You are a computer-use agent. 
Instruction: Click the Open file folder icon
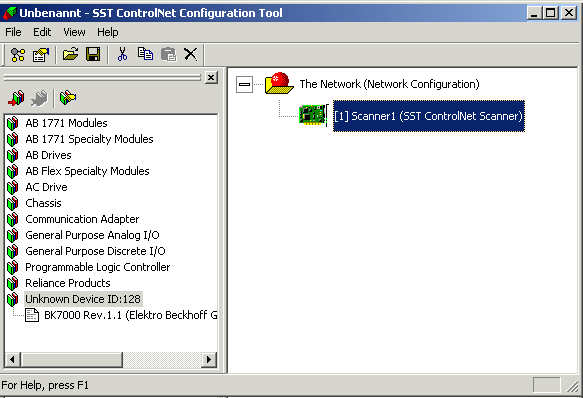click(x=70, y=54)
